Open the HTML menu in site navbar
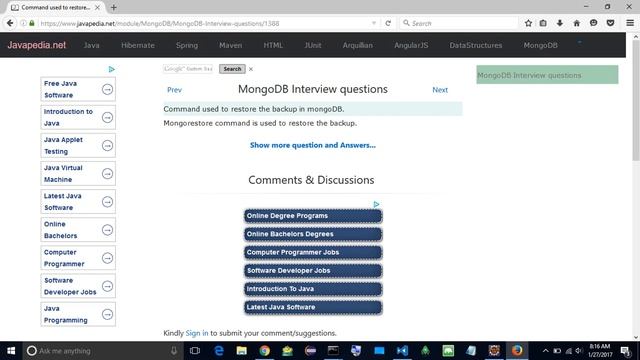Screen dimensions: 640x360 click(273, 45)
